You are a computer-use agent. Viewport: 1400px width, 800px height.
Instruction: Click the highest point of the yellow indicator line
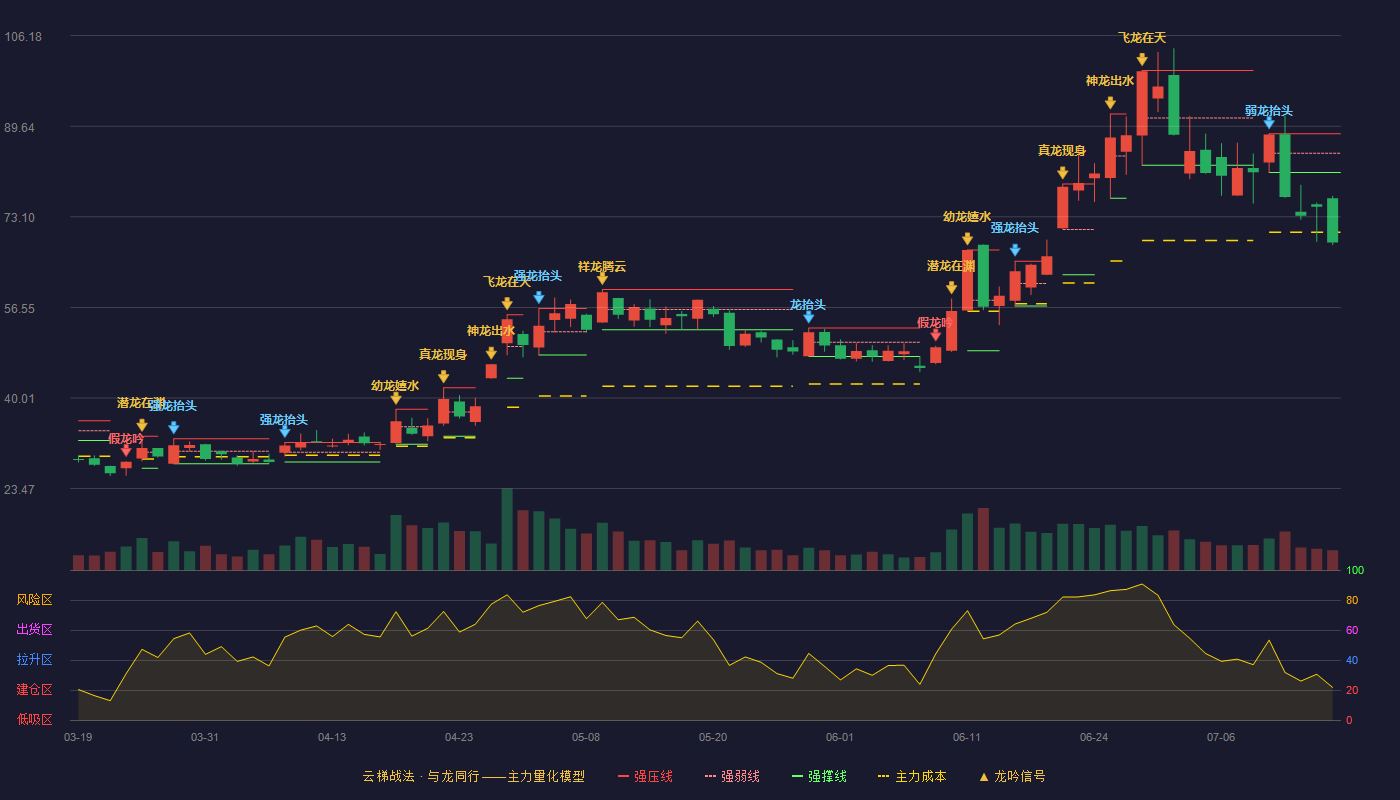(x=1142, y=584)
